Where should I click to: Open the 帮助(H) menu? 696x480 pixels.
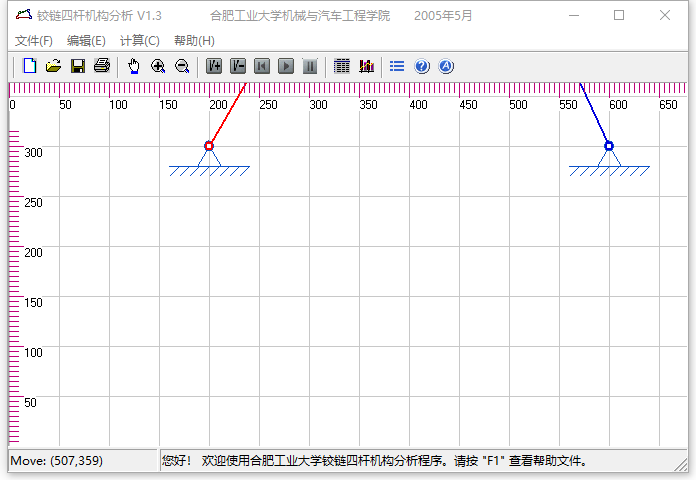(x=194, y=41)
